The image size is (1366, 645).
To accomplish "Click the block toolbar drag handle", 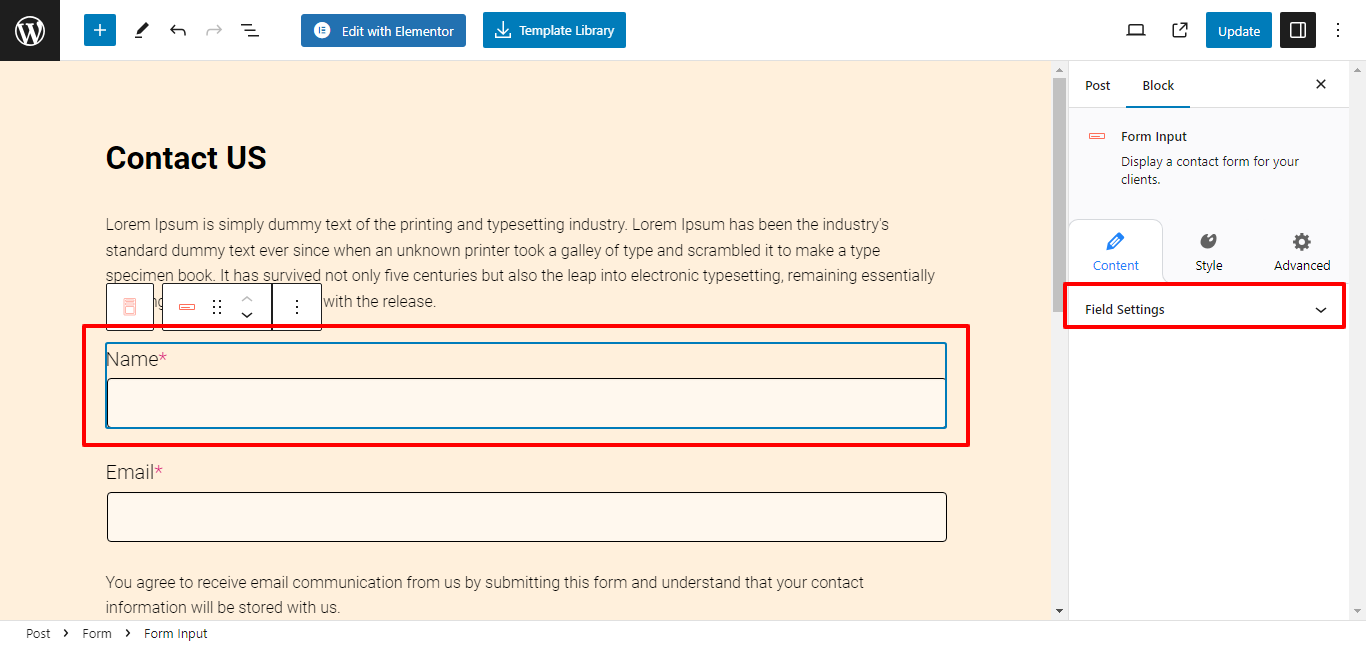I will coord(217,307).
